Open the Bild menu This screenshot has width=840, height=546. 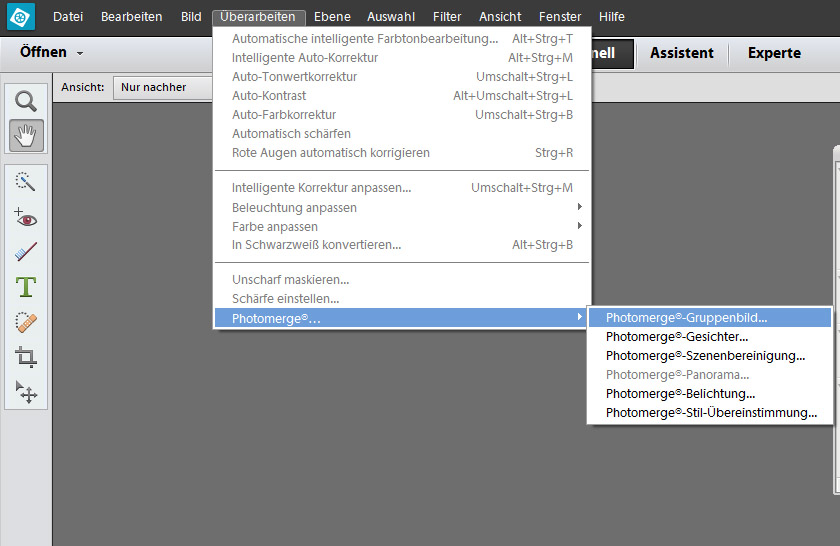tap(191, 17)
